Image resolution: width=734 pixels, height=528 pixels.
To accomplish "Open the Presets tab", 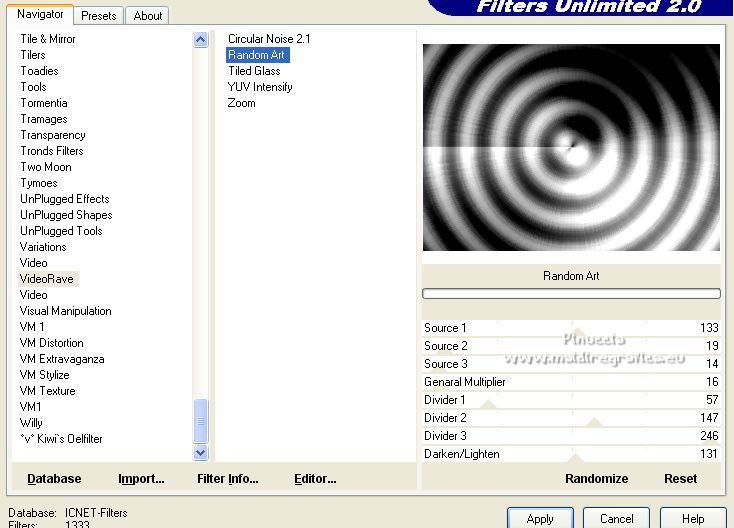I will pos(99,16).
